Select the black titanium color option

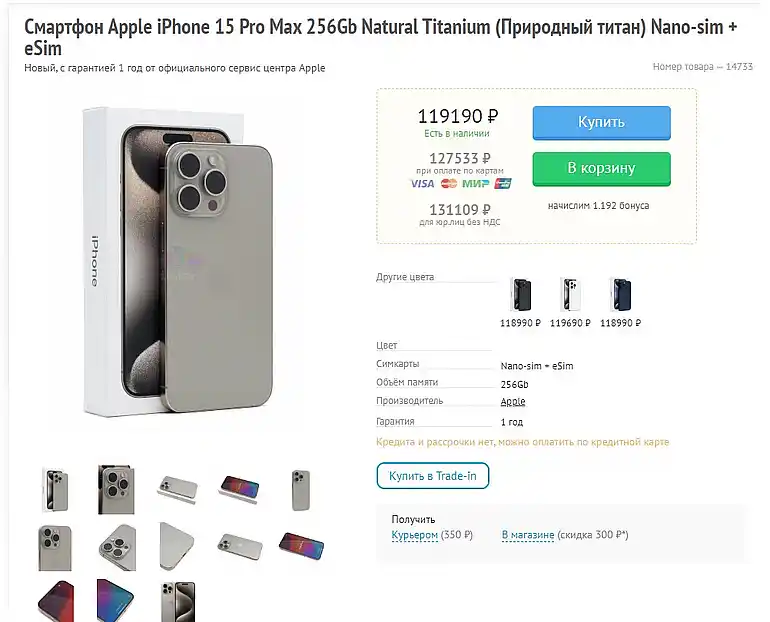[x=520, y=295]
